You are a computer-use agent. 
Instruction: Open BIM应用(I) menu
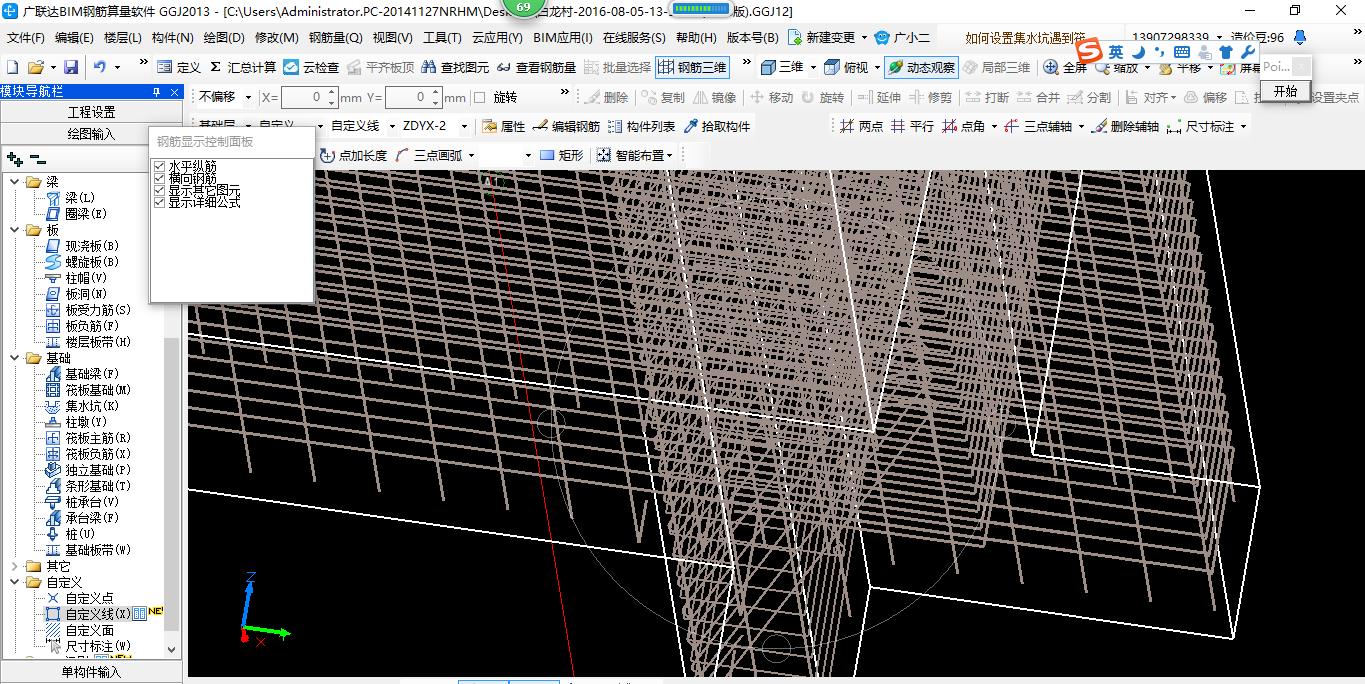pos(563,38)
